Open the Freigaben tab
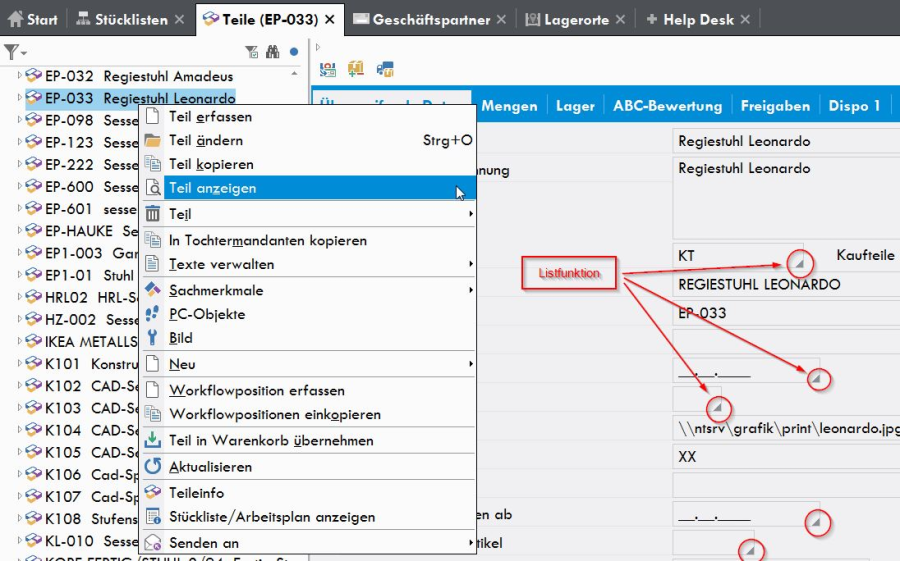The image size is (900, 561). (775, 106)
